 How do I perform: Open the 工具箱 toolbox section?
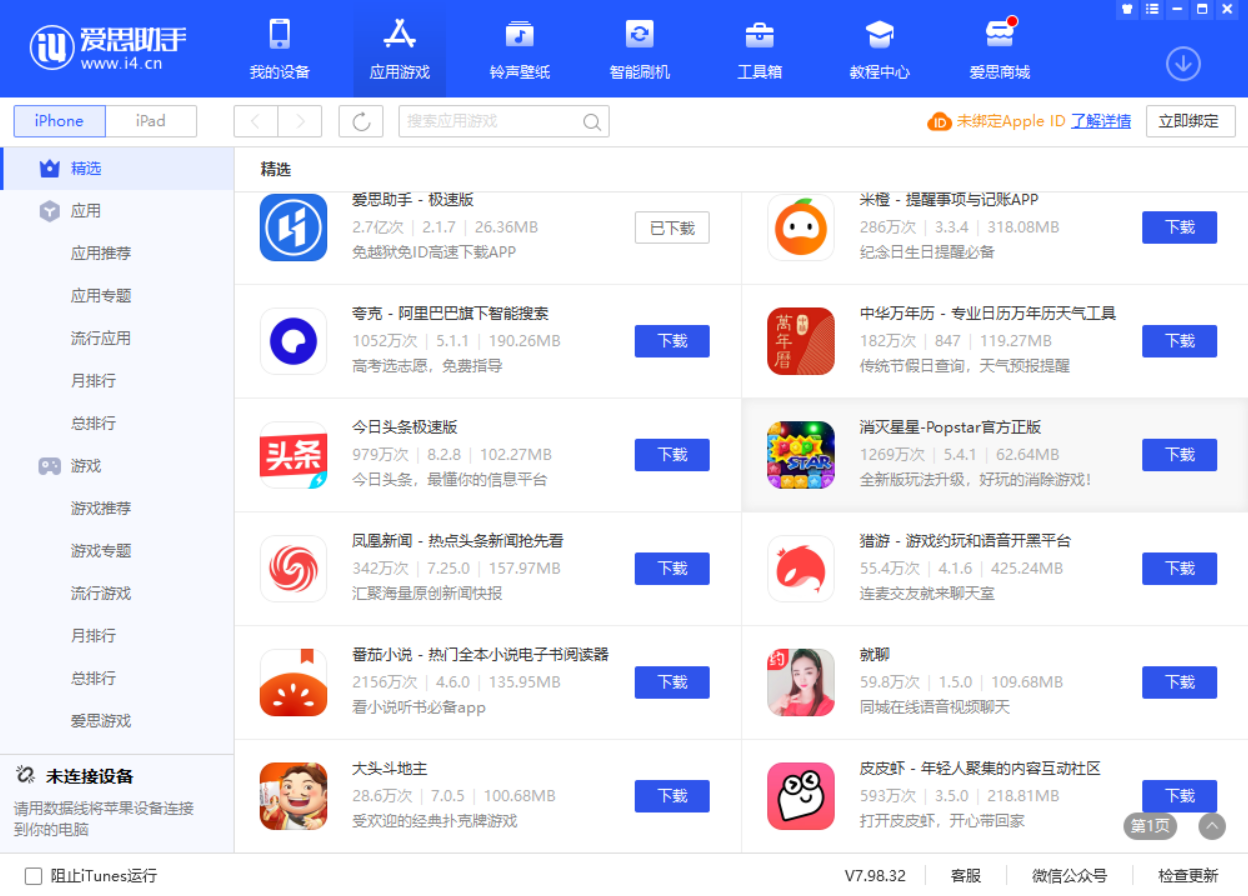coord(759,48)
